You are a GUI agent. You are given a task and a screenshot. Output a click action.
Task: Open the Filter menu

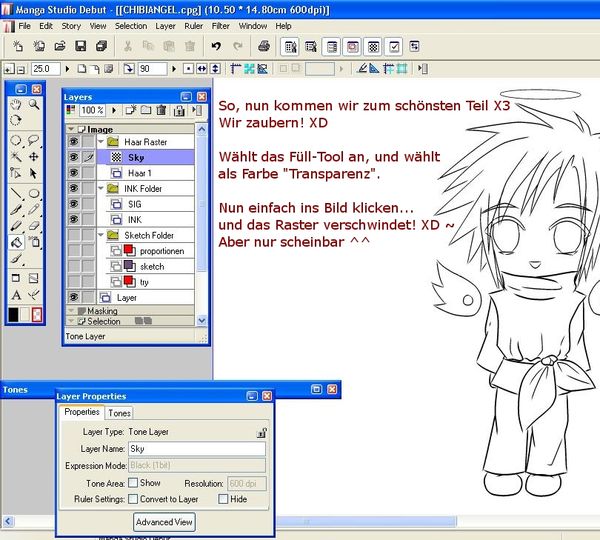pos(221,26)
